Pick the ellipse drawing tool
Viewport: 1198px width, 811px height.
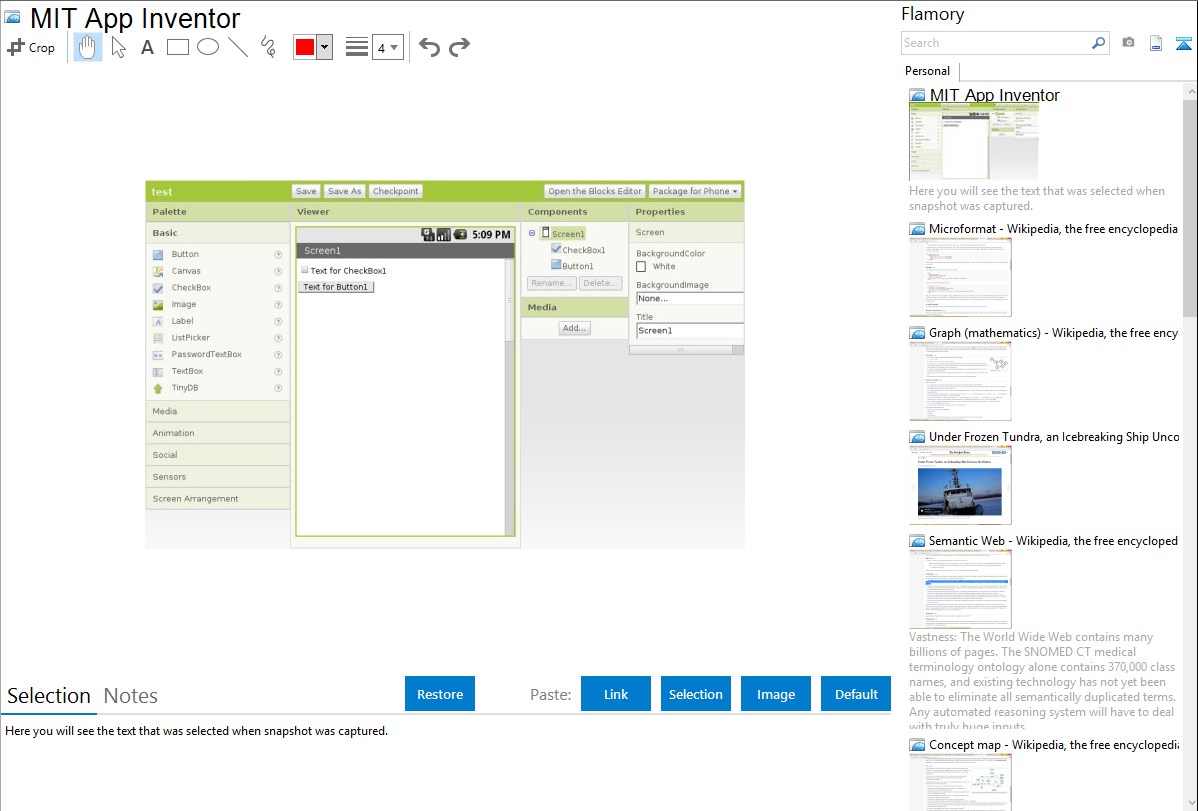[208, 47]
